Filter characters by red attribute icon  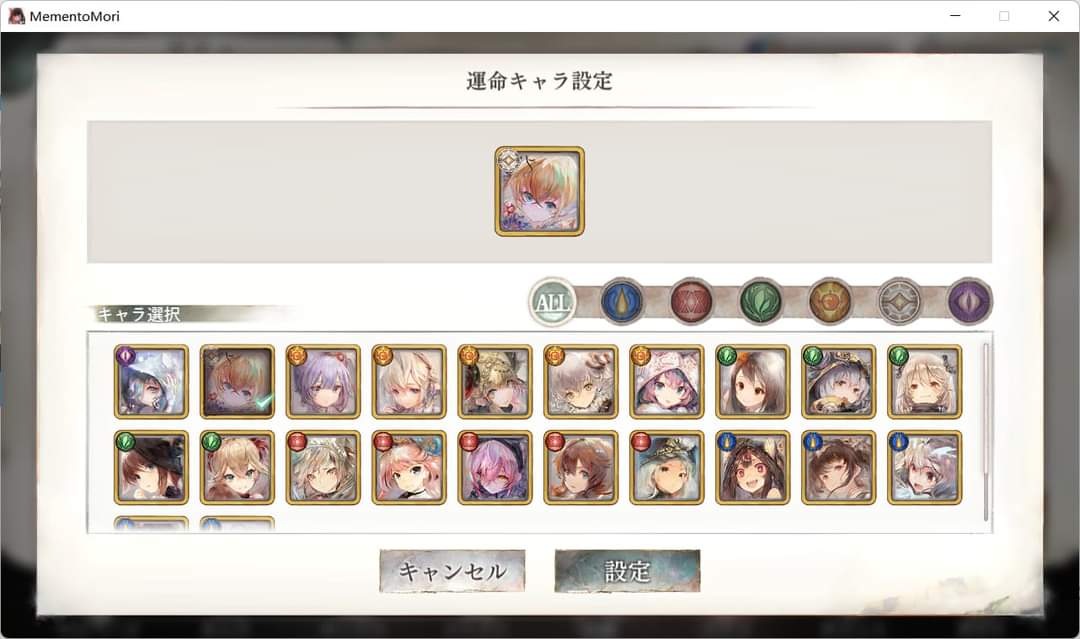pos(692,302)
